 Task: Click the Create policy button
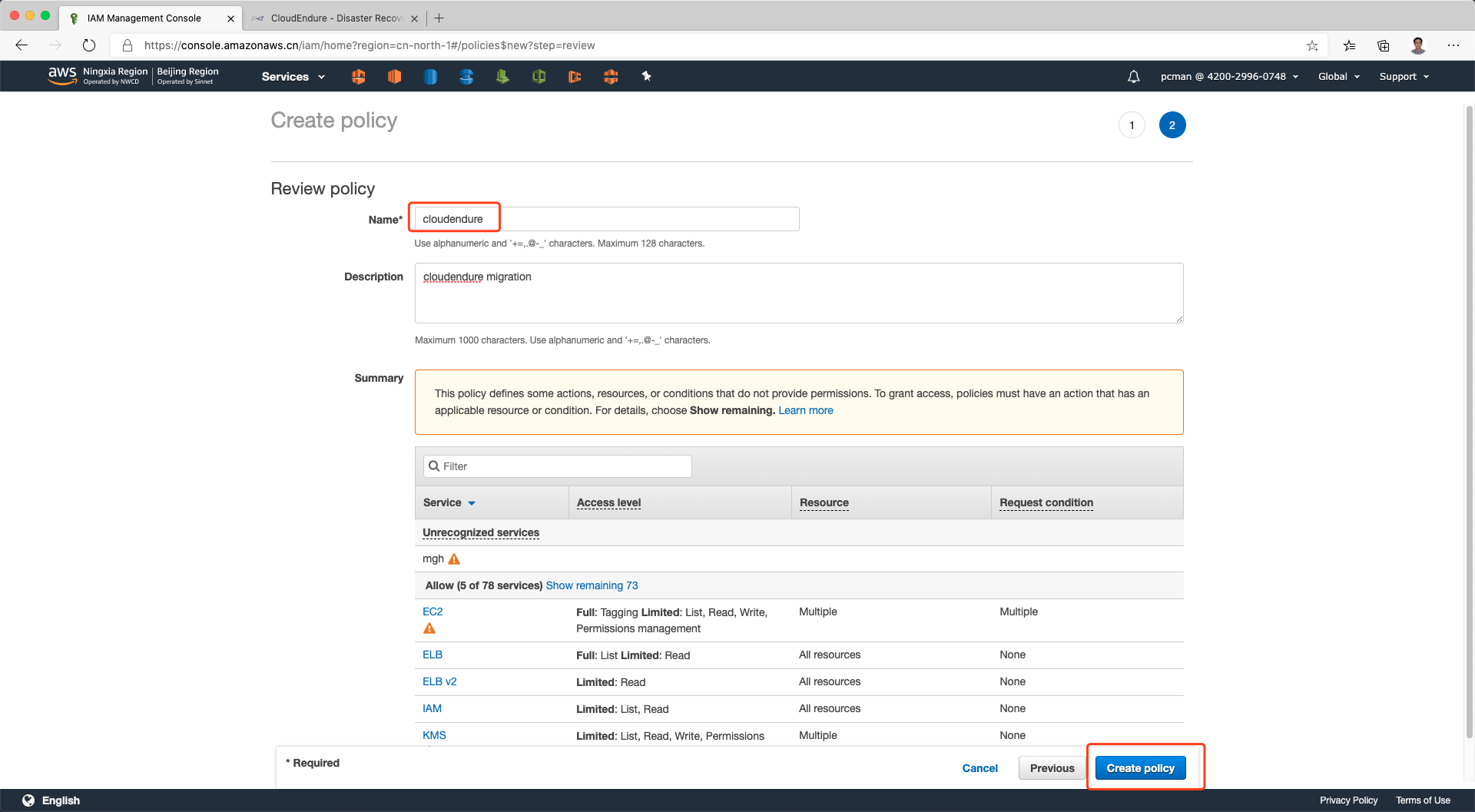1140,768
